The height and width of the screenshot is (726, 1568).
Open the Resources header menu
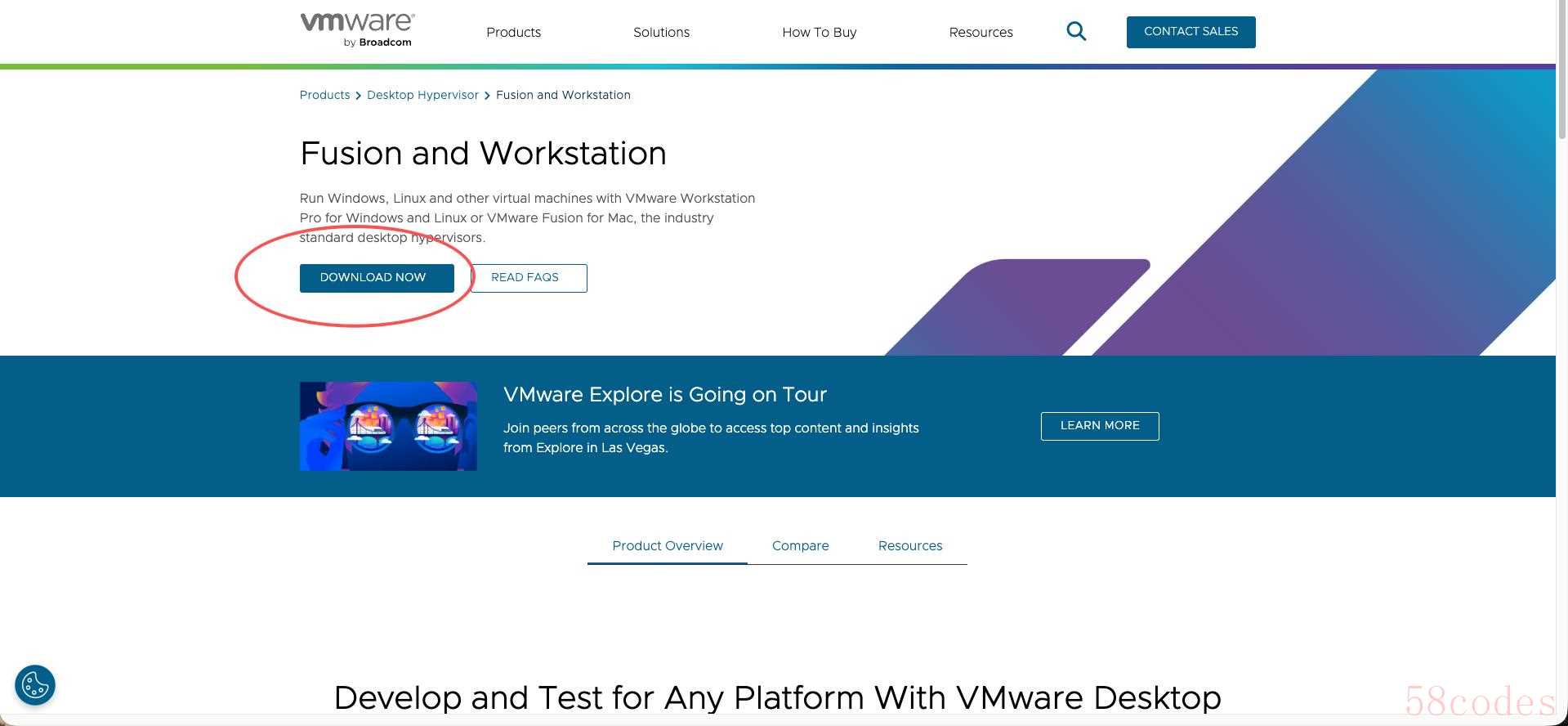(981, 33)
